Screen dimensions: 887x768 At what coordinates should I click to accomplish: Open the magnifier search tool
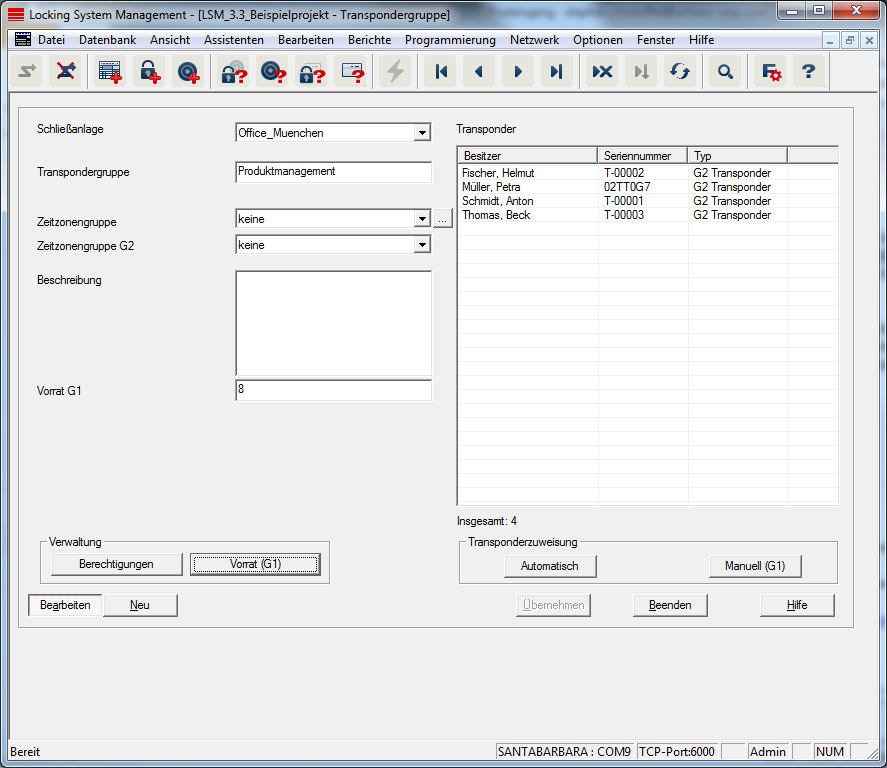point(726,71)
